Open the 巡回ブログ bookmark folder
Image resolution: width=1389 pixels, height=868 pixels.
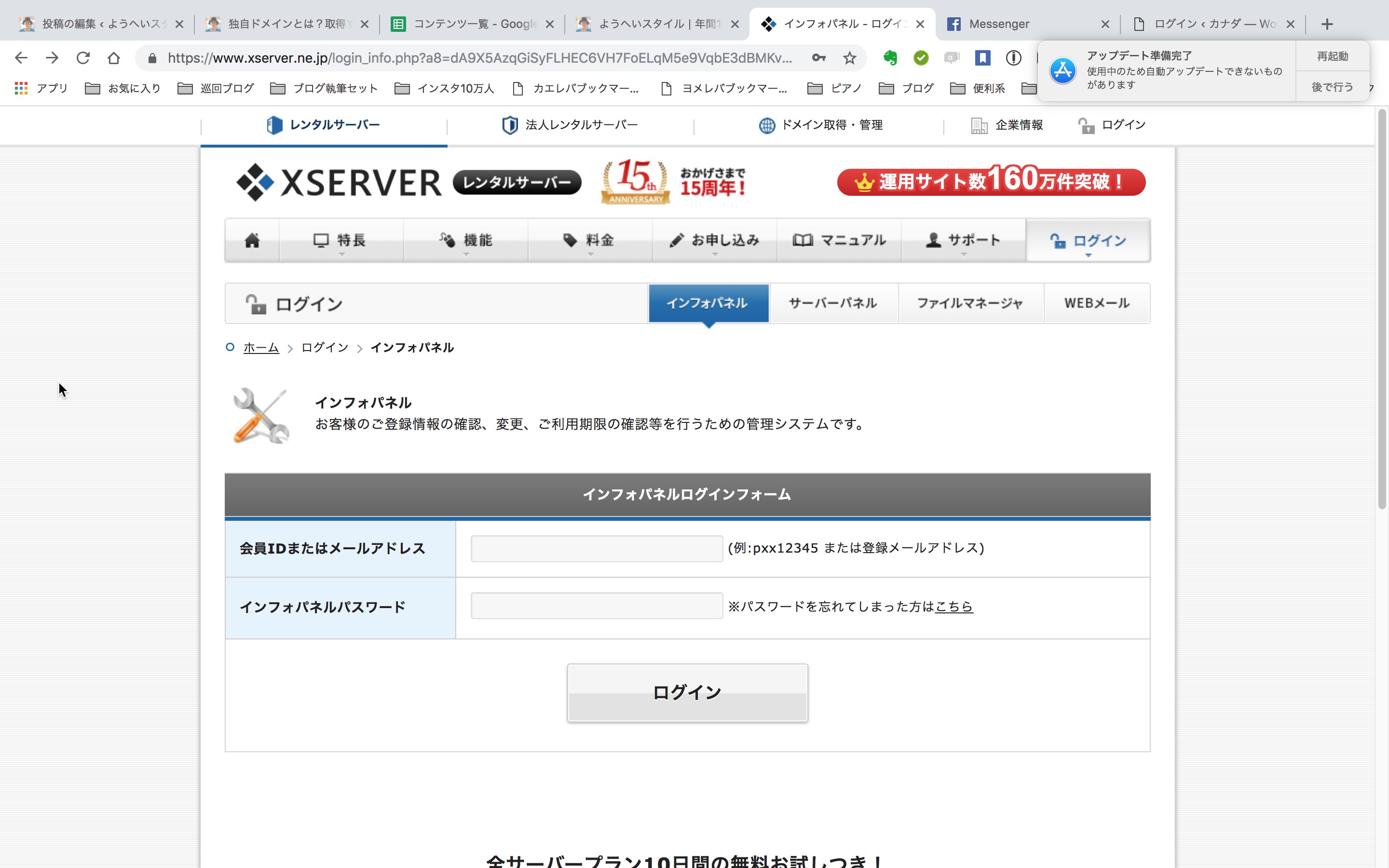(x=216, y=88)
